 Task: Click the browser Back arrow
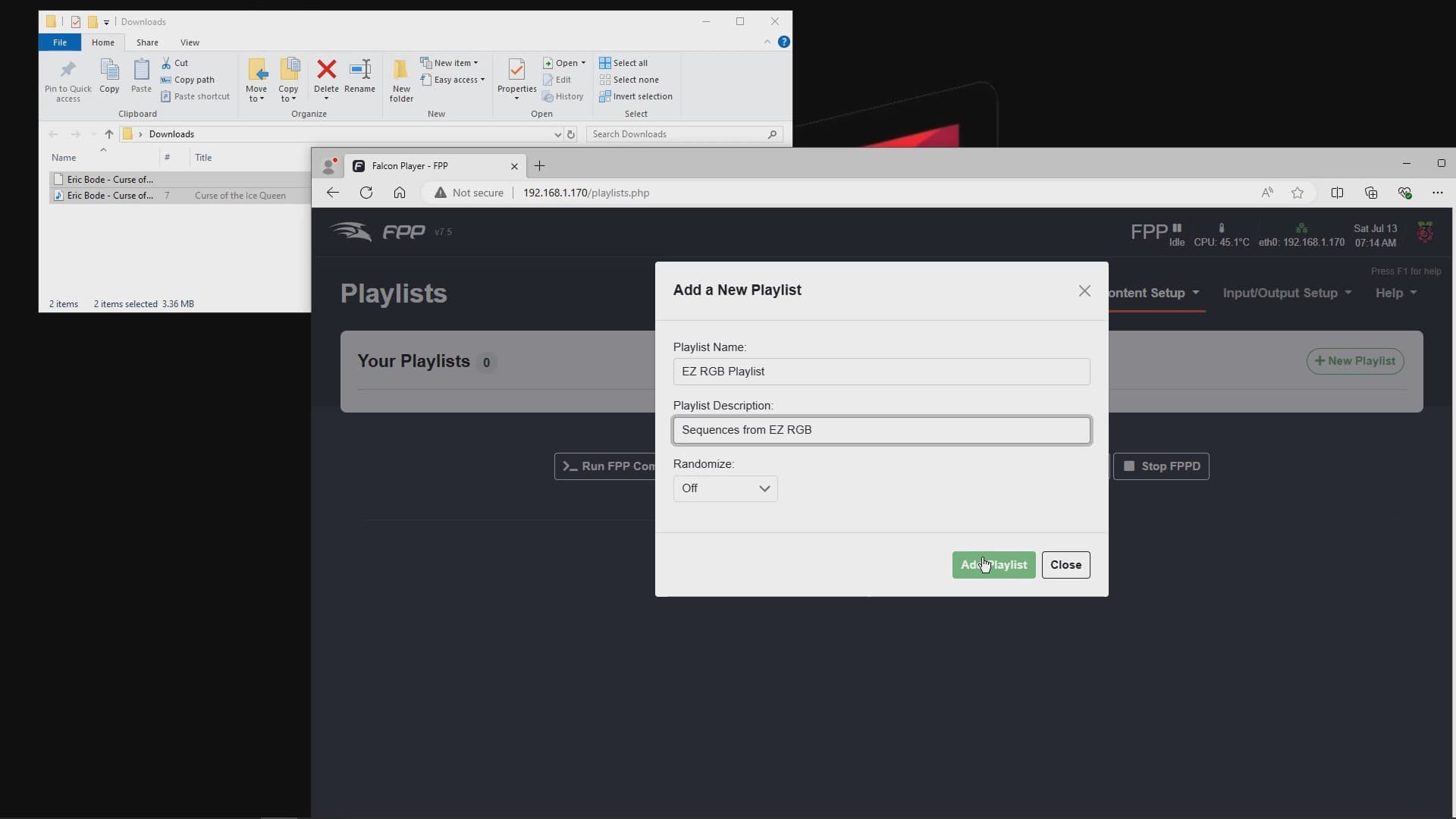click(x=333, y=193)
